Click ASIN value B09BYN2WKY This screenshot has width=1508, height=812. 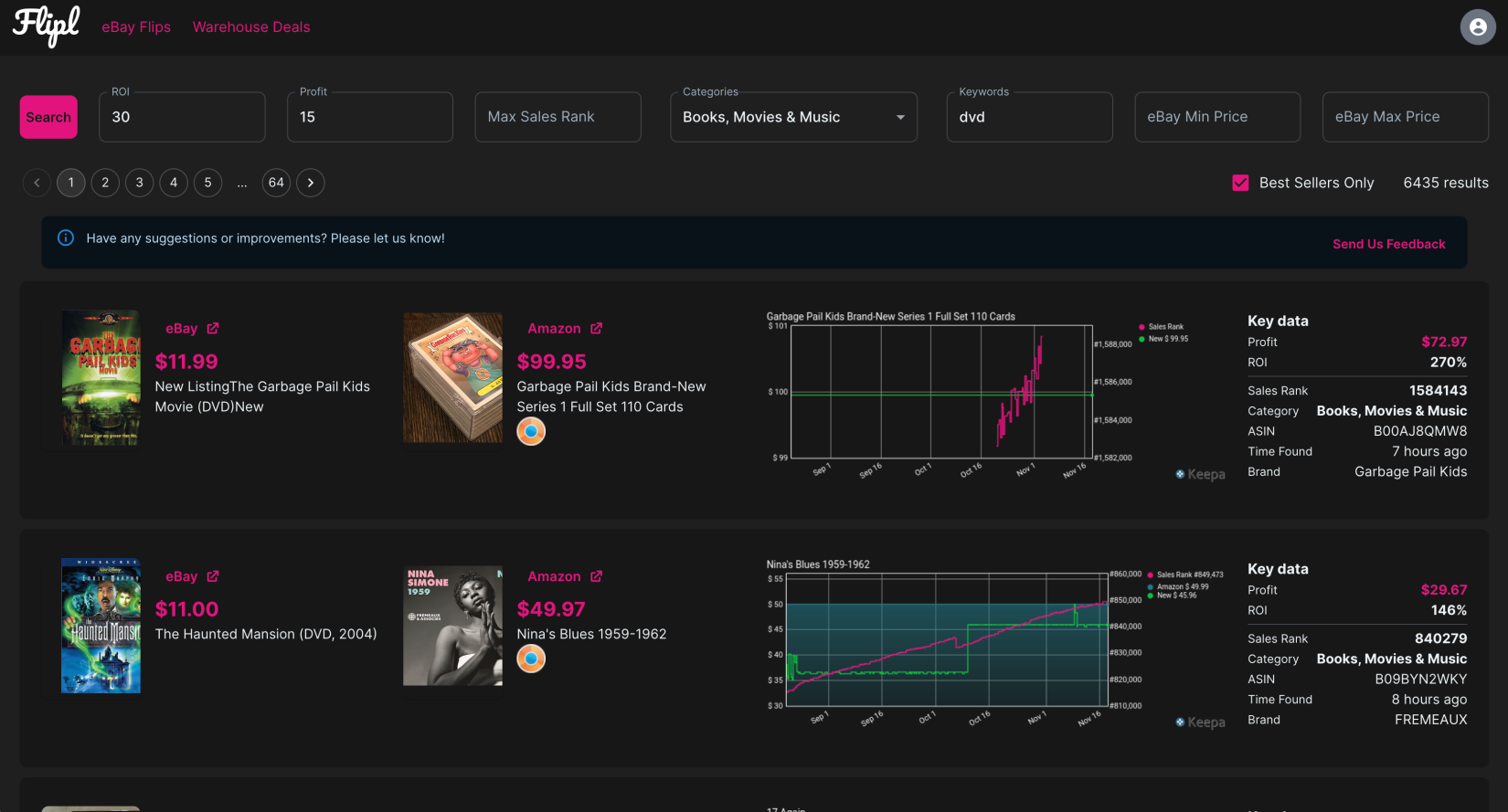coord(1421,680)
